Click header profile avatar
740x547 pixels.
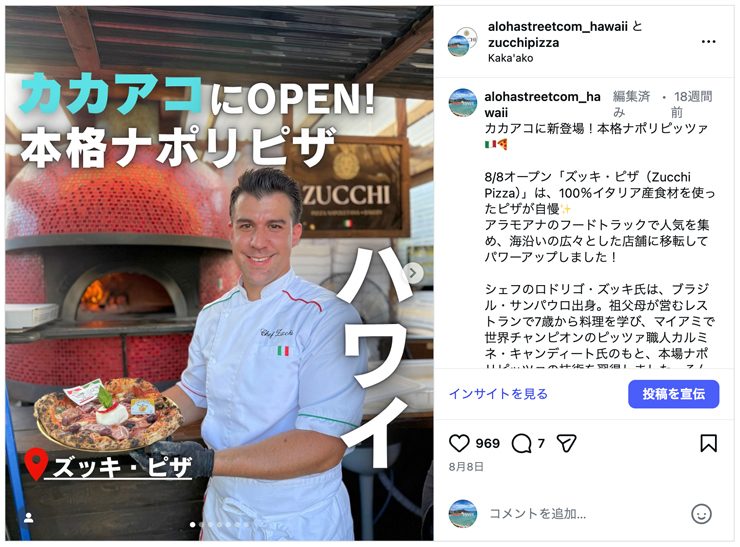tap(462, 42)
